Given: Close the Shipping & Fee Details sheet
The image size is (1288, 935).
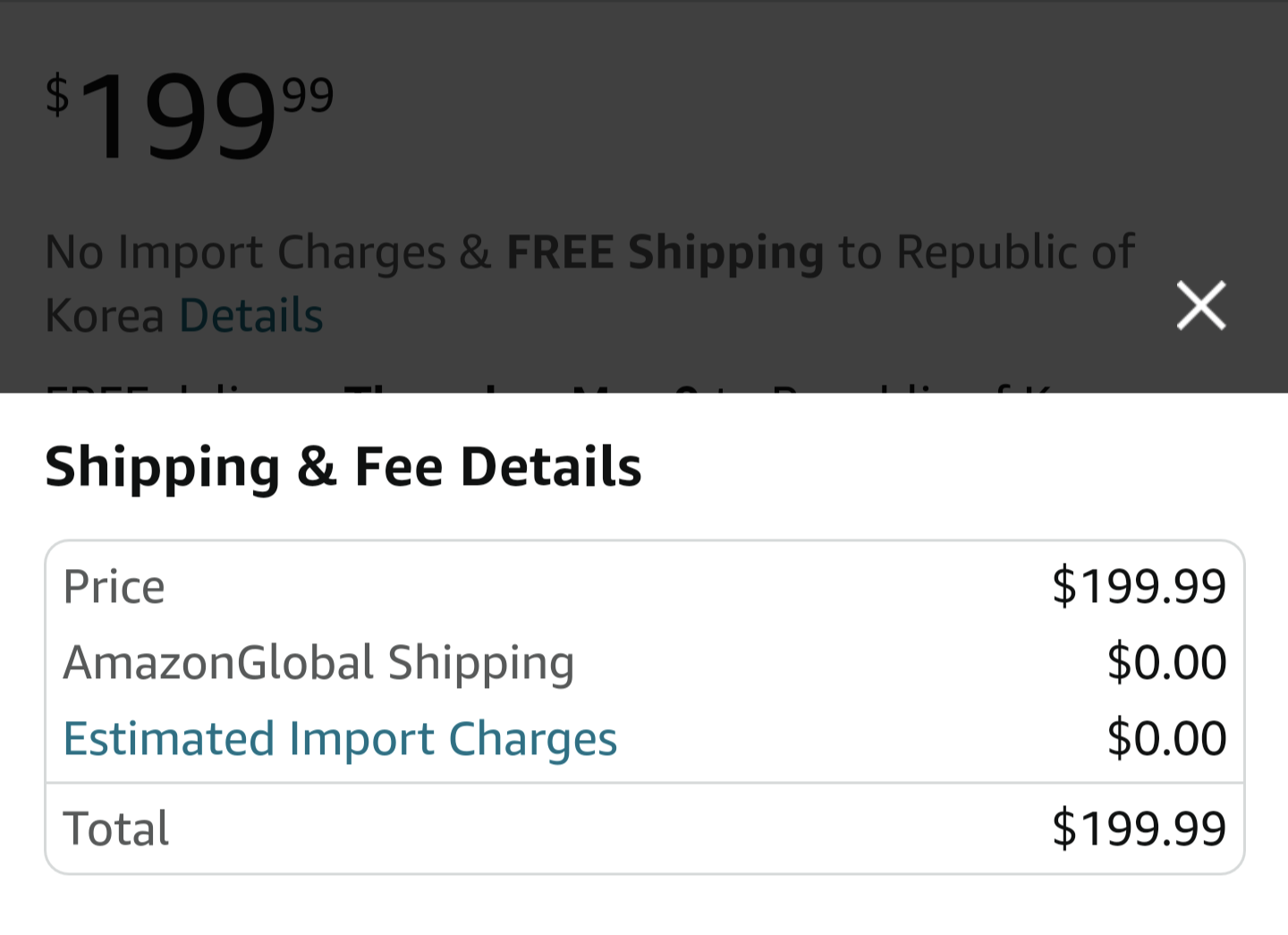Looking at the screenshot, I should (x=1200, y=306).
